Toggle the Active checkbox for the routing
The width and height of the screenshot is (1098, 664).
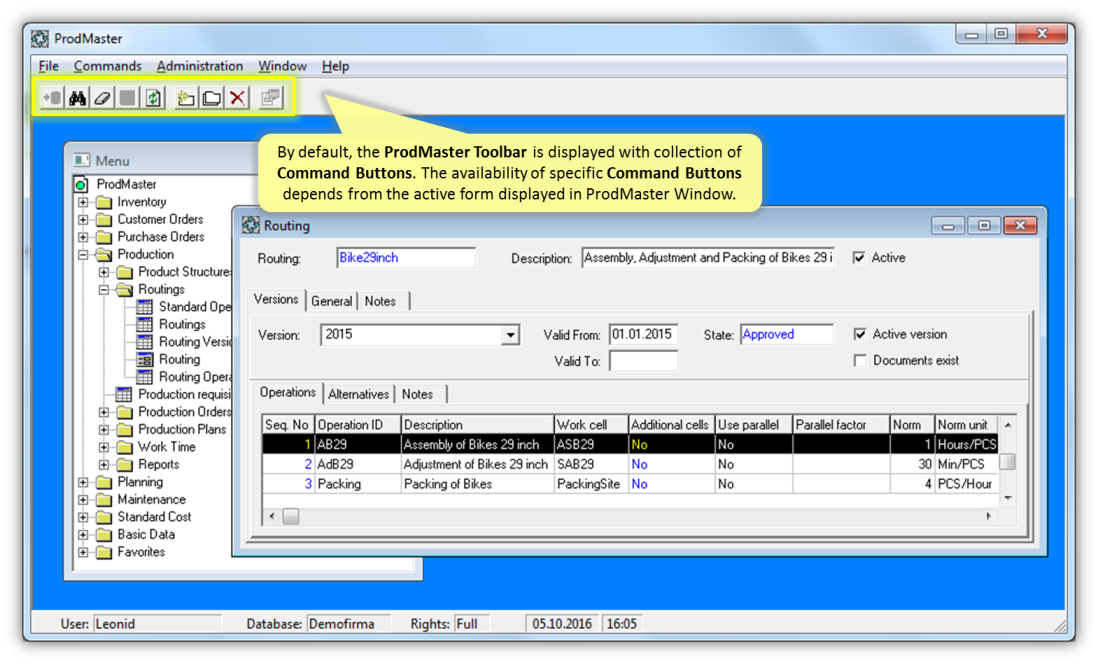859,258
